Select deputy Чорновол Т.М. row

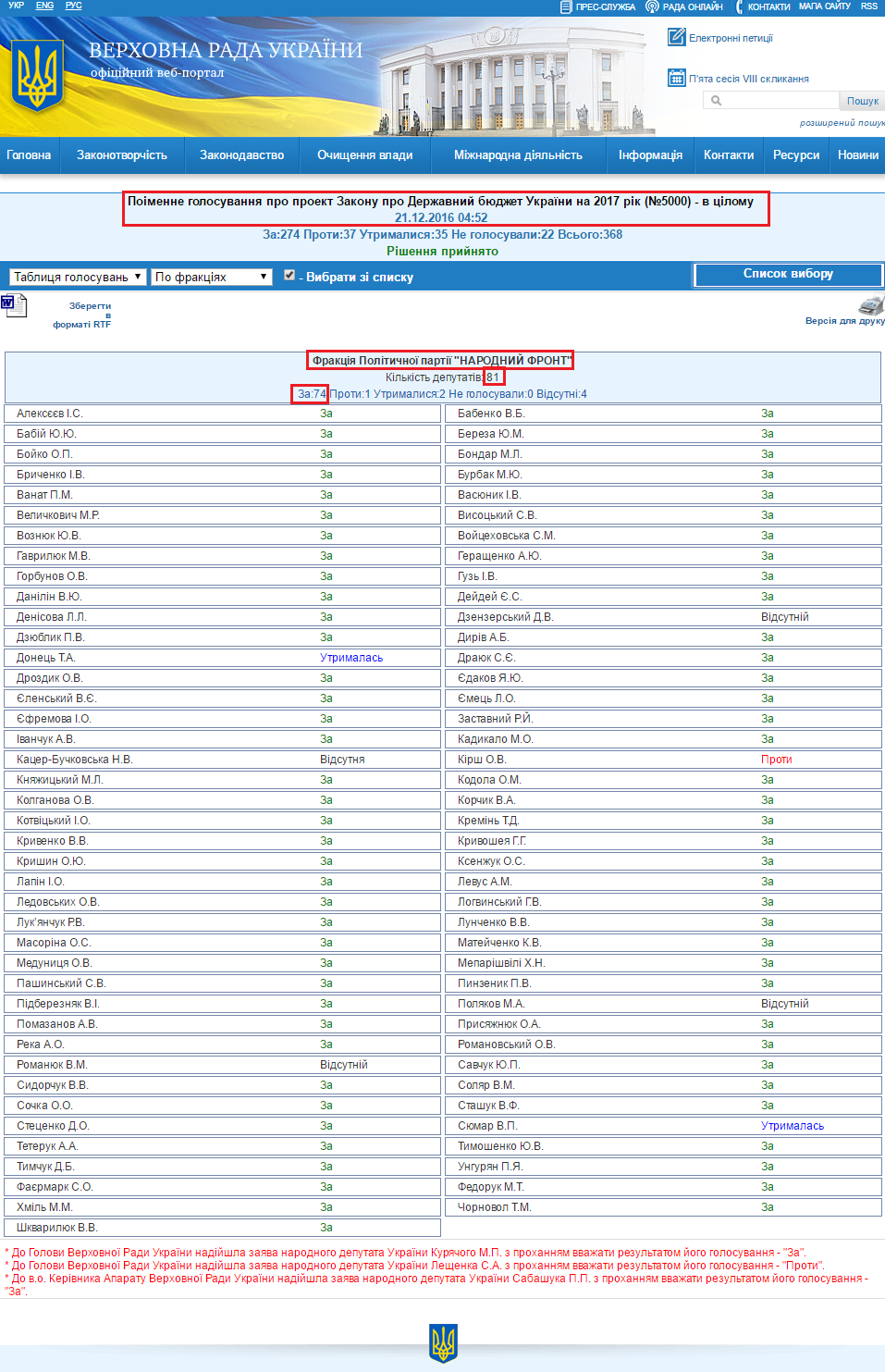[663, 1207]
